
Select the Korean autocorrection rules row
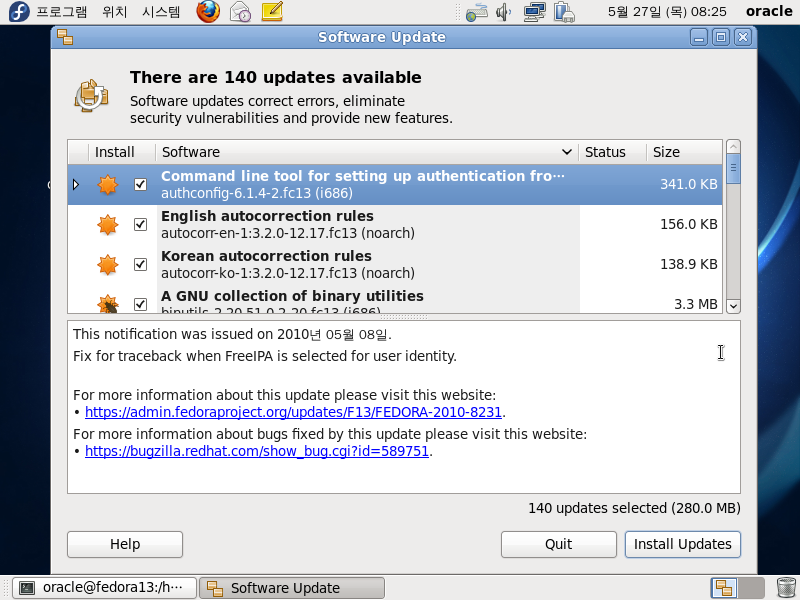(395, 264)
